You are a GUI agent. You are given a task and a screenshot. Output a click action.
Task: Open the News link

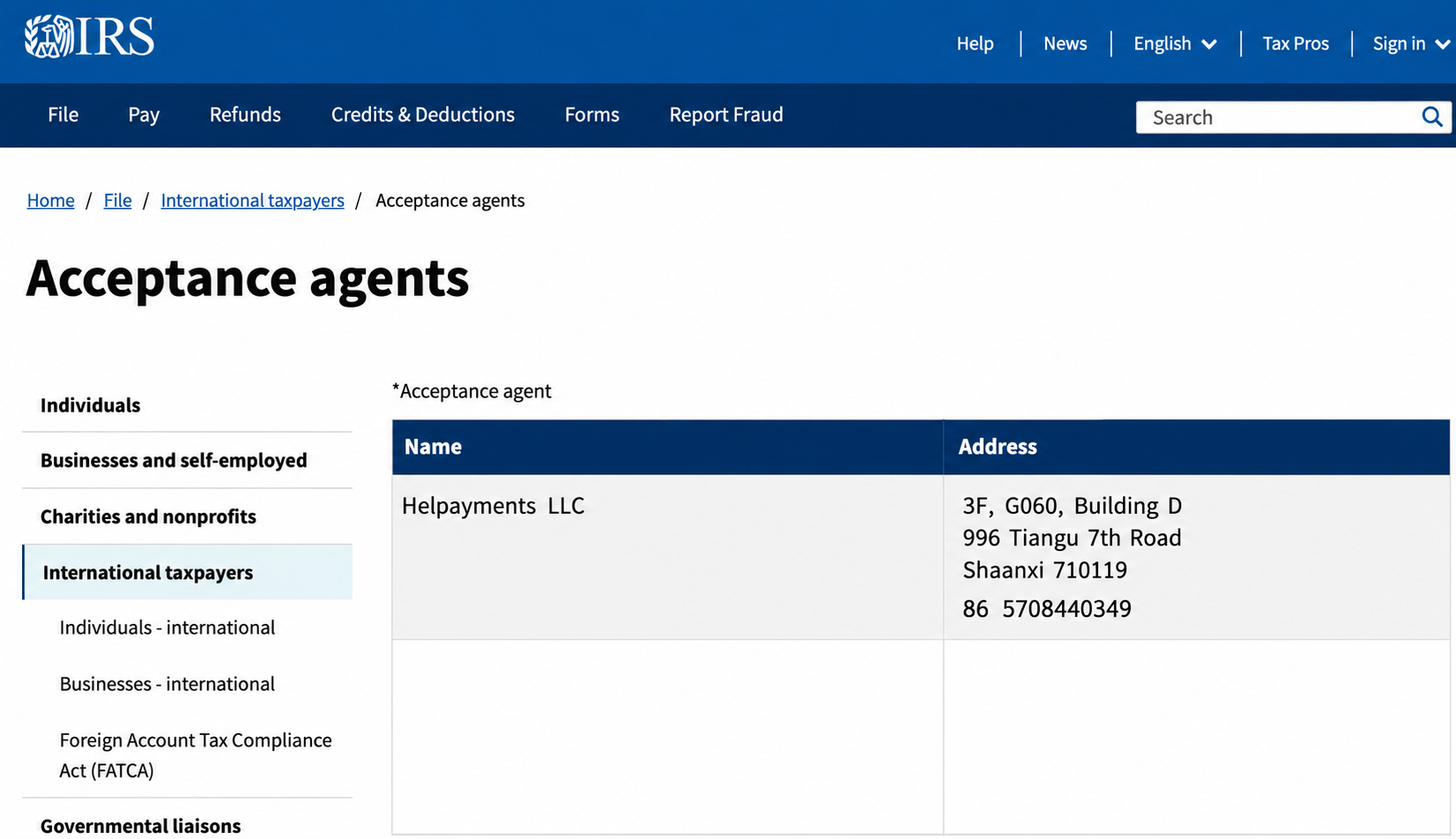pyautogui.click(x=1065, y=43)
